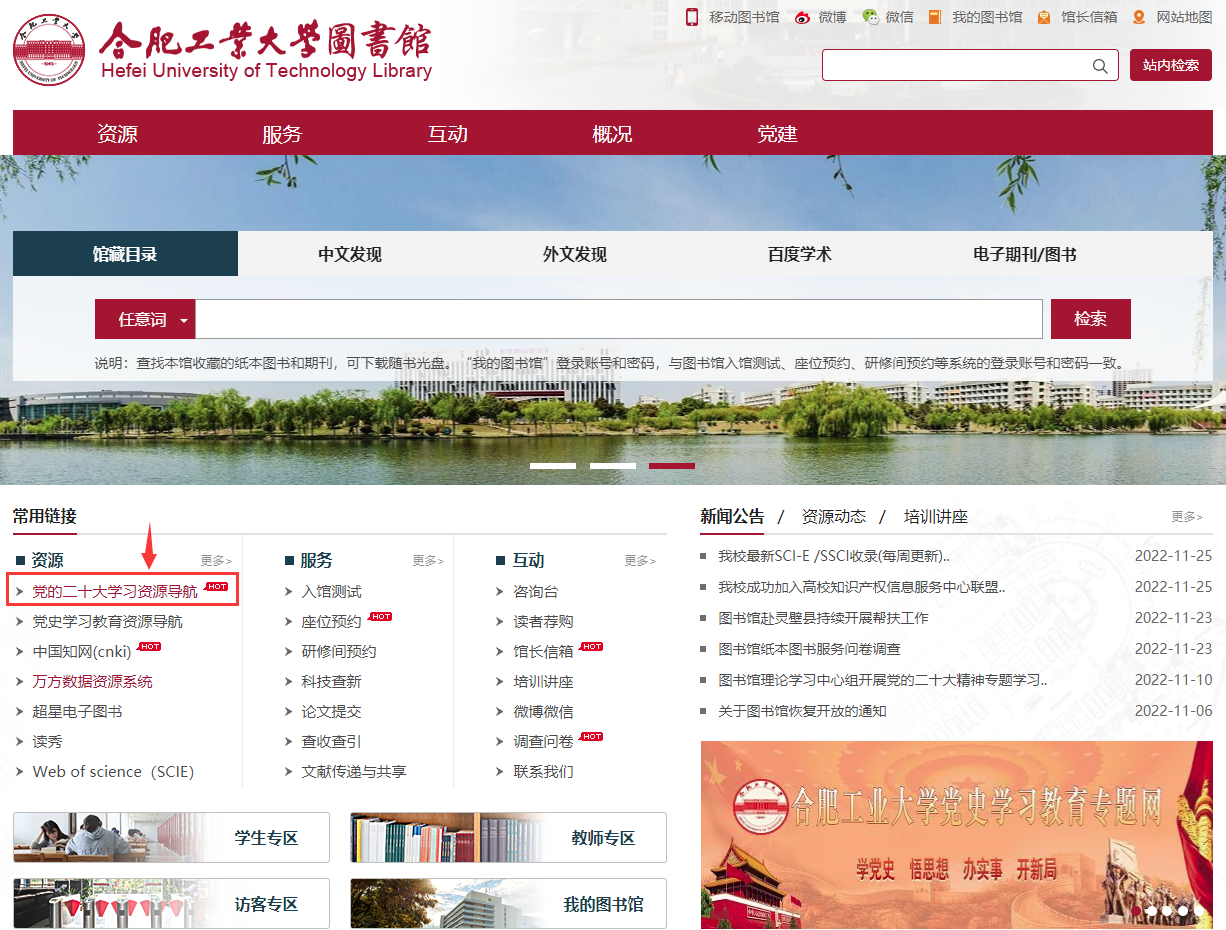Select the last dot on party-history banner
Image resolution: width=1226 pixels, height=930 pixels.
(1199, 911)
